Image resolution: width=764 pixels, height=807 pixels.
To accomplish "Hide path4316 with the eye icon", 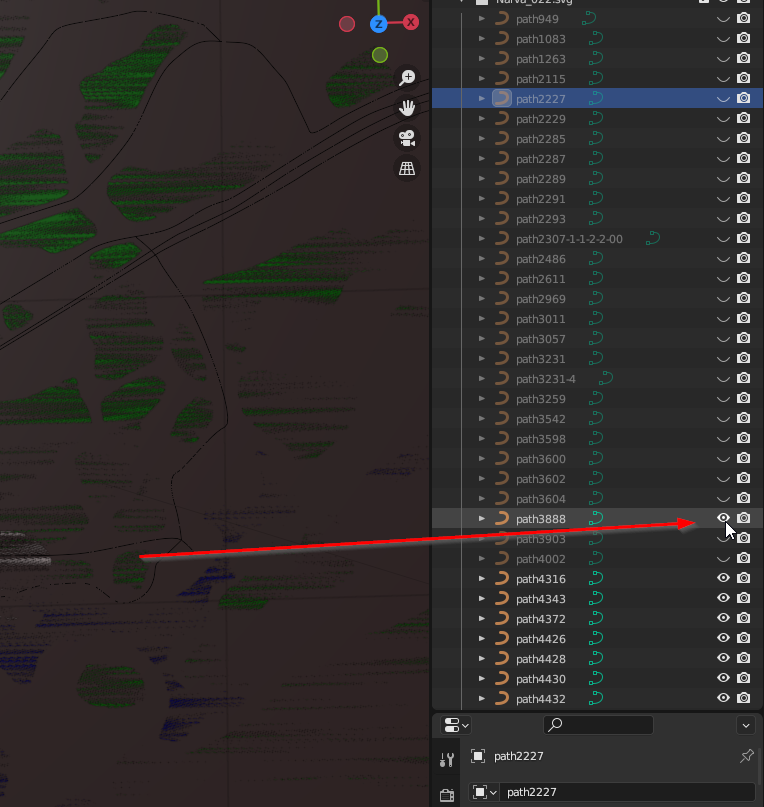I will (723, 578).
